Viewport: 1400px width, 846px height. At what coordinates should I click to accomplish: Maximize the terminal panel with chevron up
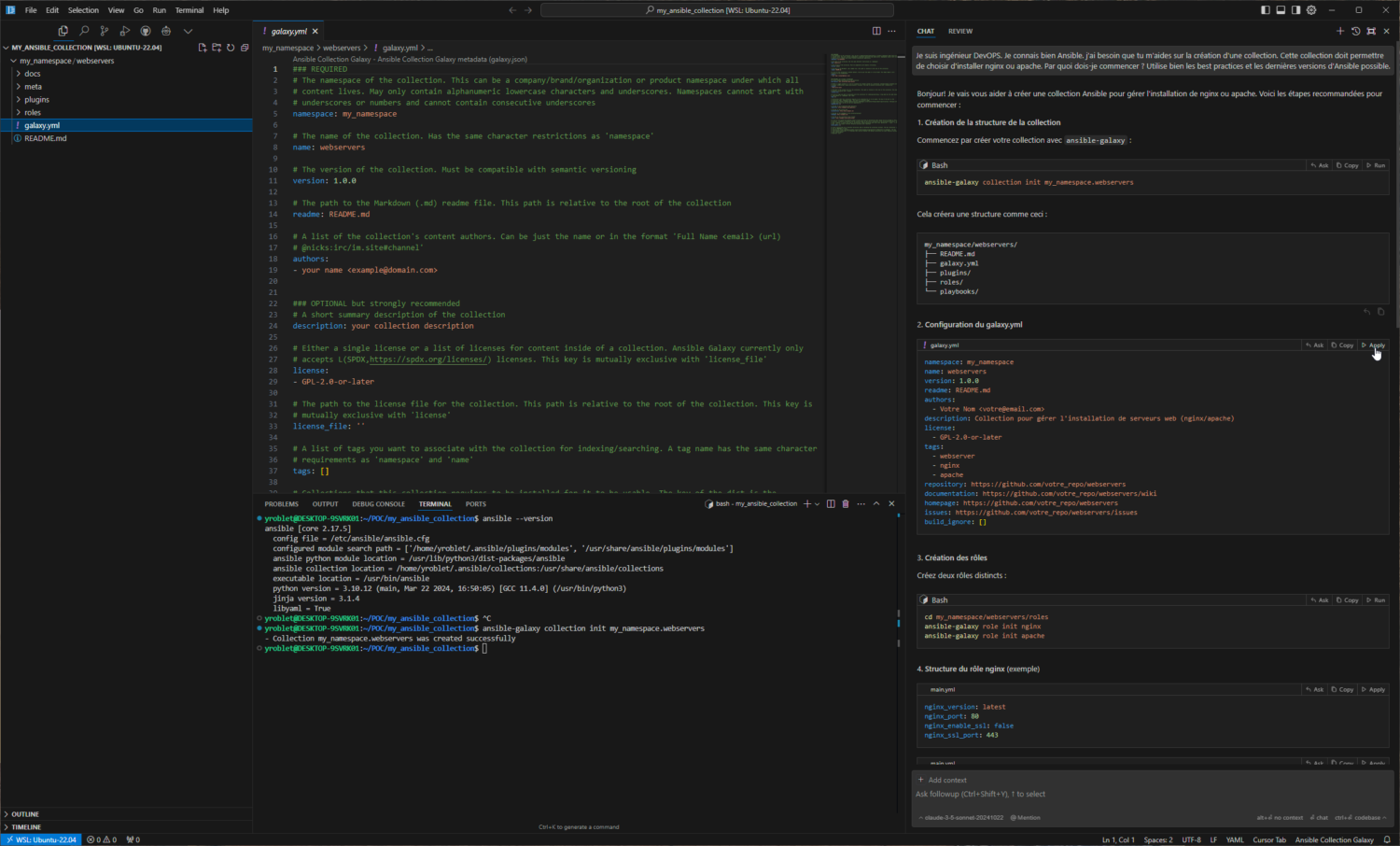coord(876,504)
